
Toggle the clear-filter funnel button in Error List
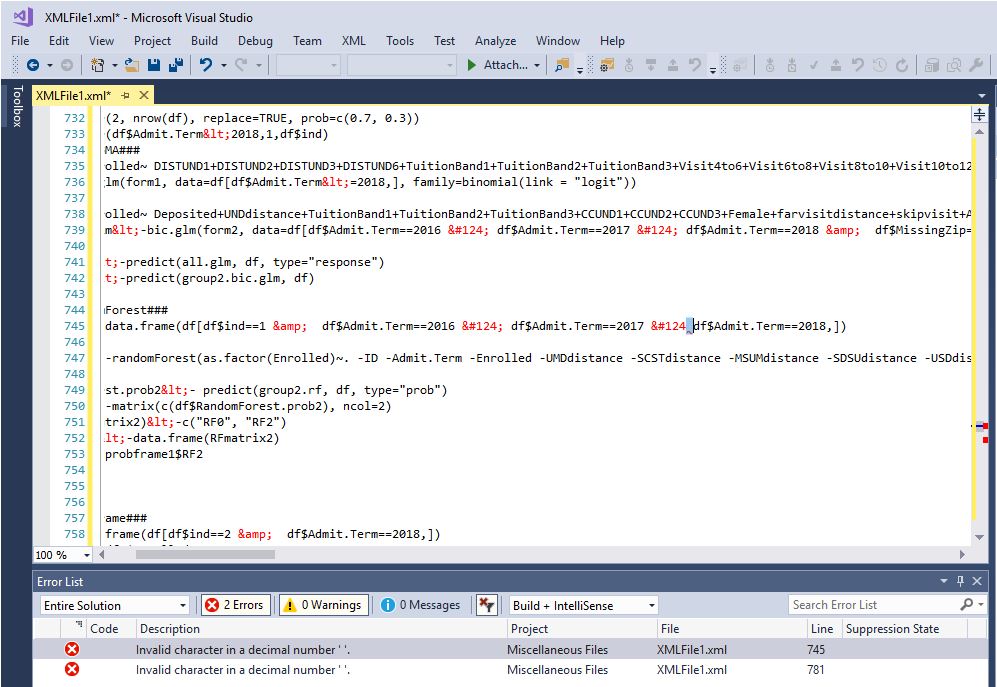pos(486,605)
